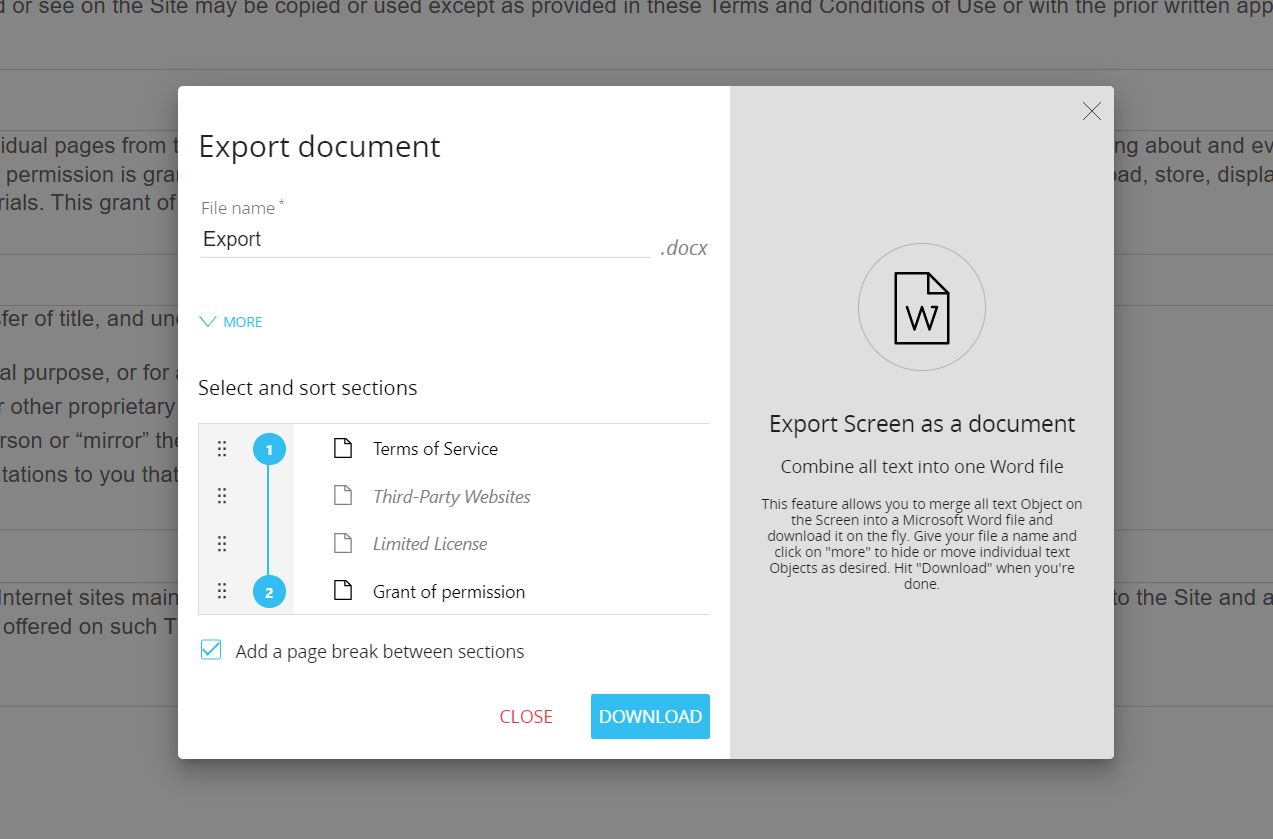
Task: Click the drag handle for Grant of permission
Action: click(222, 591)
